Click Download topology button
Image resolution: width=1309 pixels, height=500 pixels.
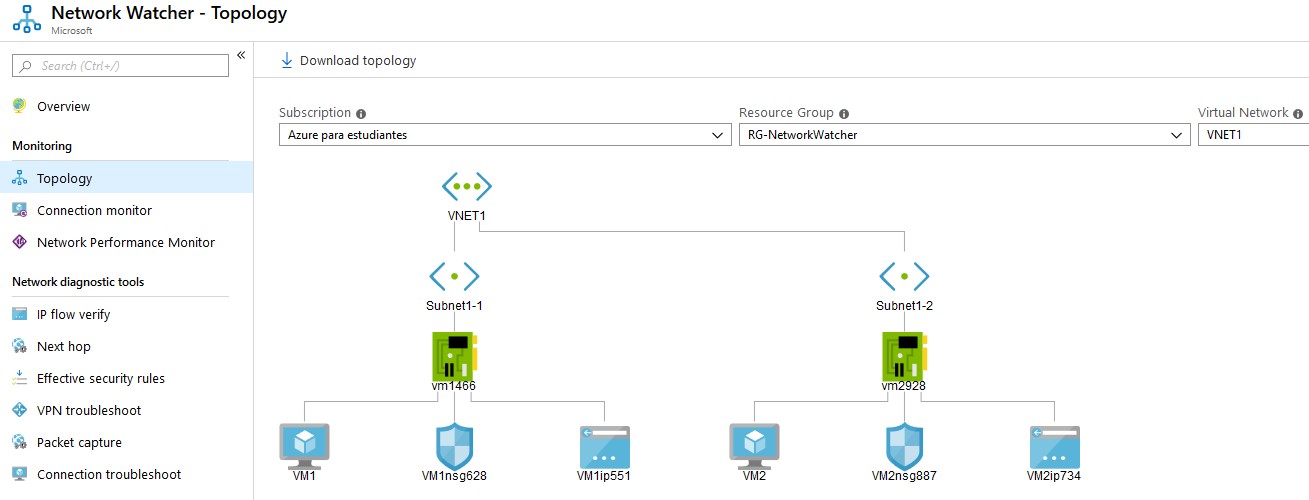coord(348,60)
